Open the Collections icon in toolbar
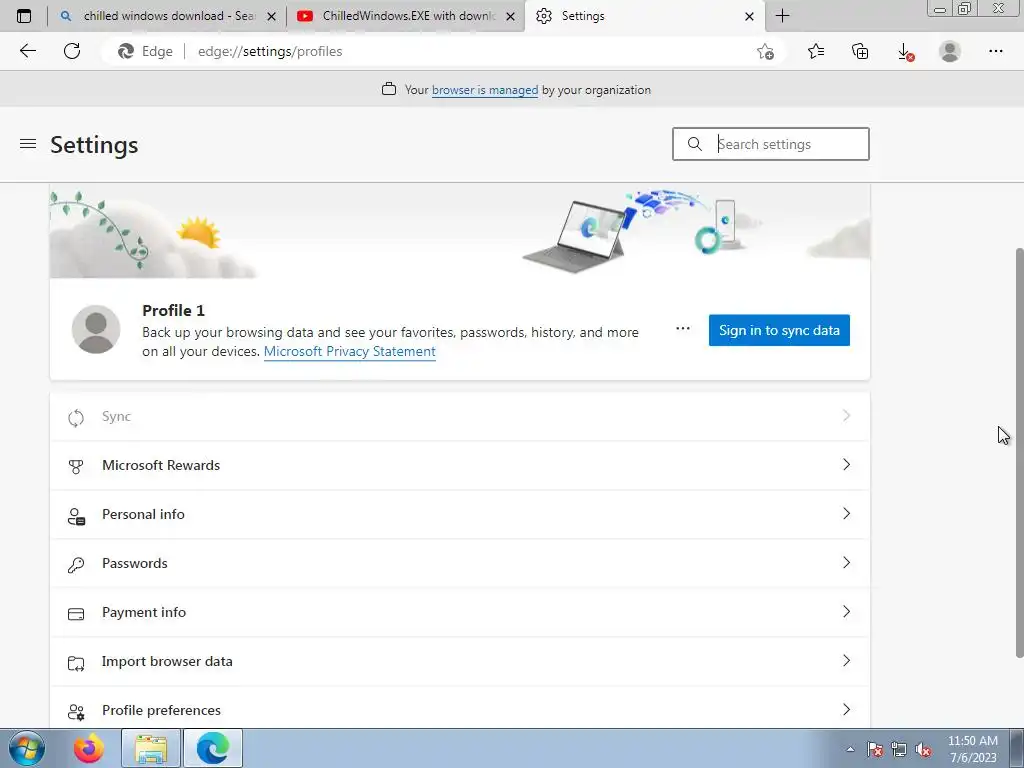 (x=860, y=51)
